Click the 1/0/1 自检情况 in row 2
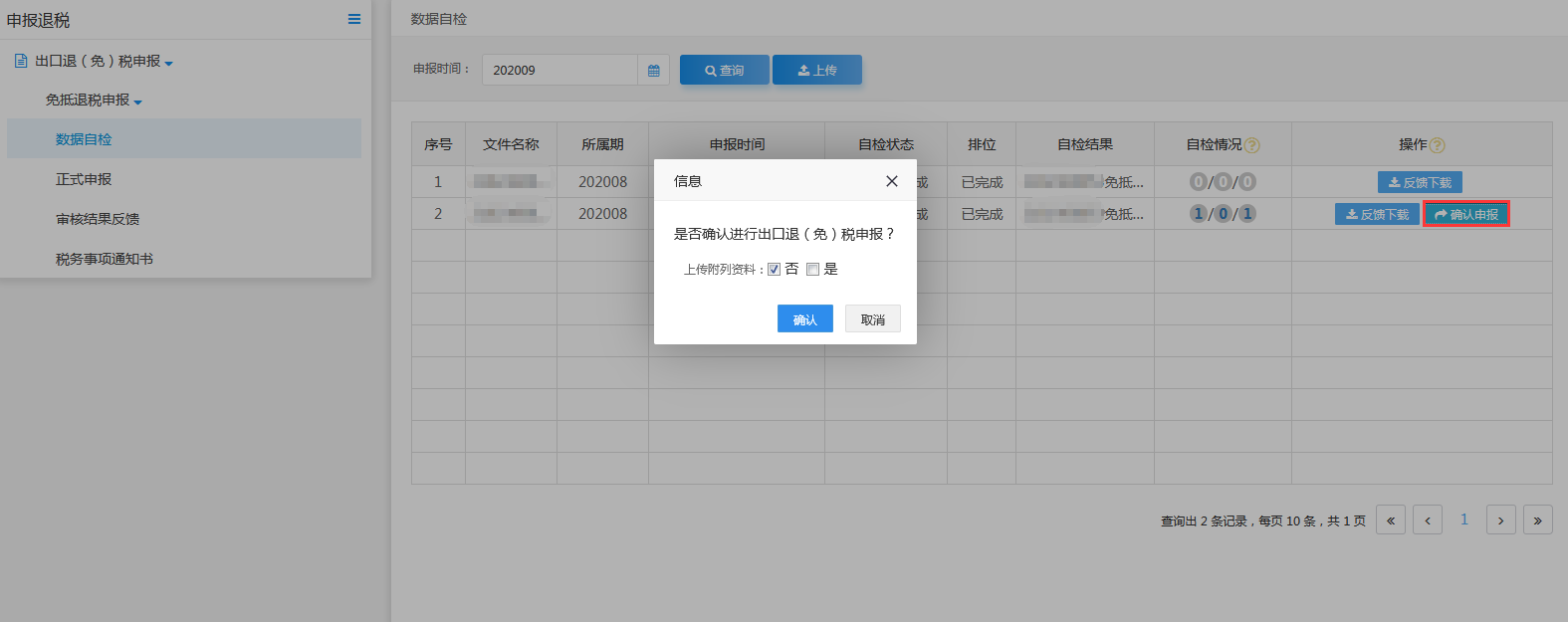The height and width of the screenshot is (622, 1568). click(x=1223, y=214)
